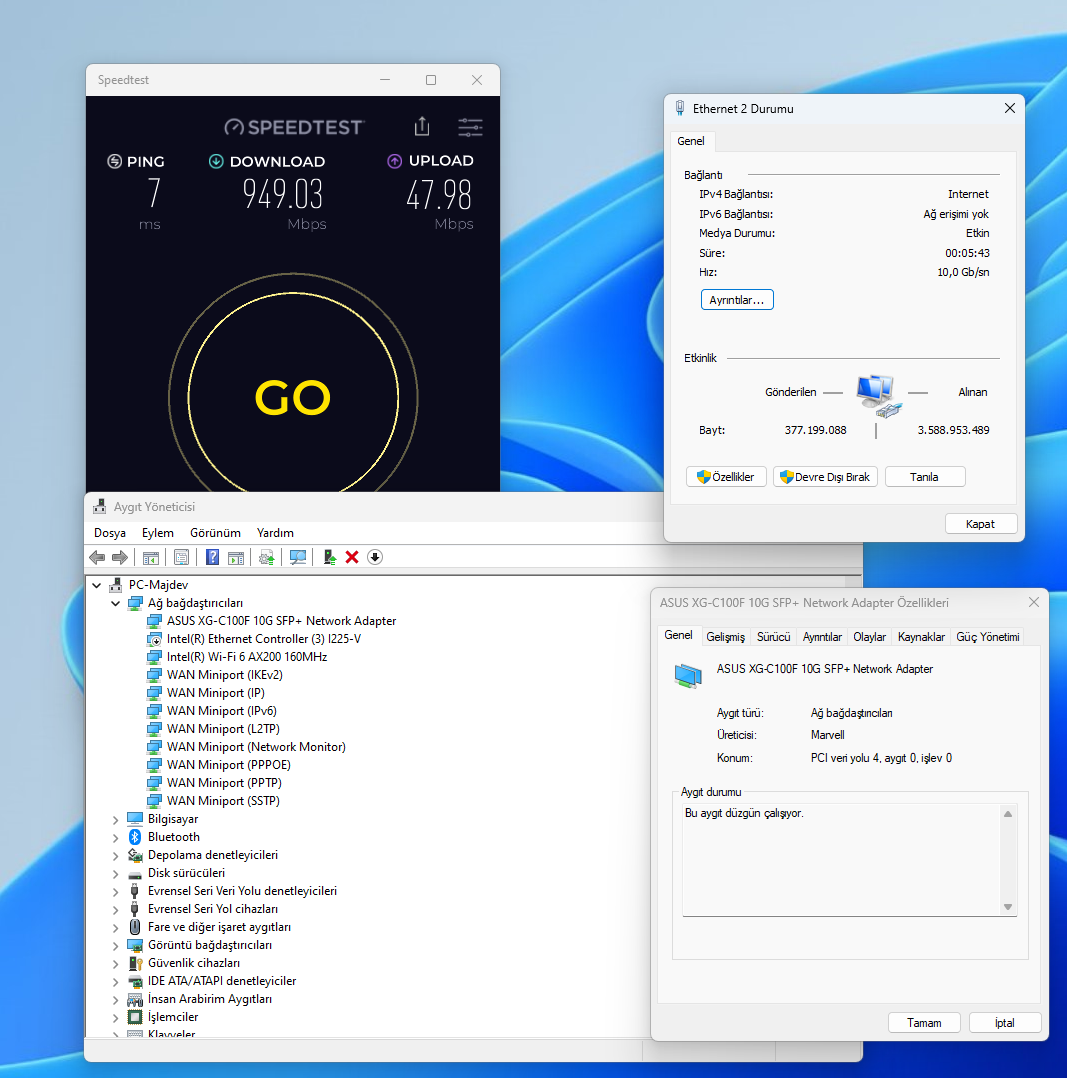Click Devre Dışı Bırak button

pos(825,476)
